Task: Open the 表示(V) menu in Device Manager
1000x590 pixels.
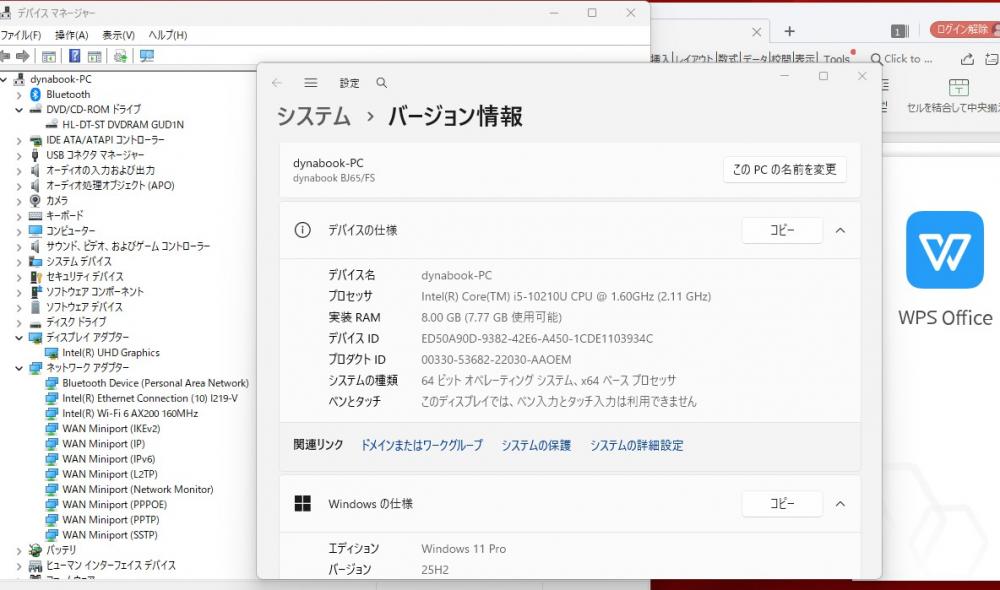Action: point(118,35)
